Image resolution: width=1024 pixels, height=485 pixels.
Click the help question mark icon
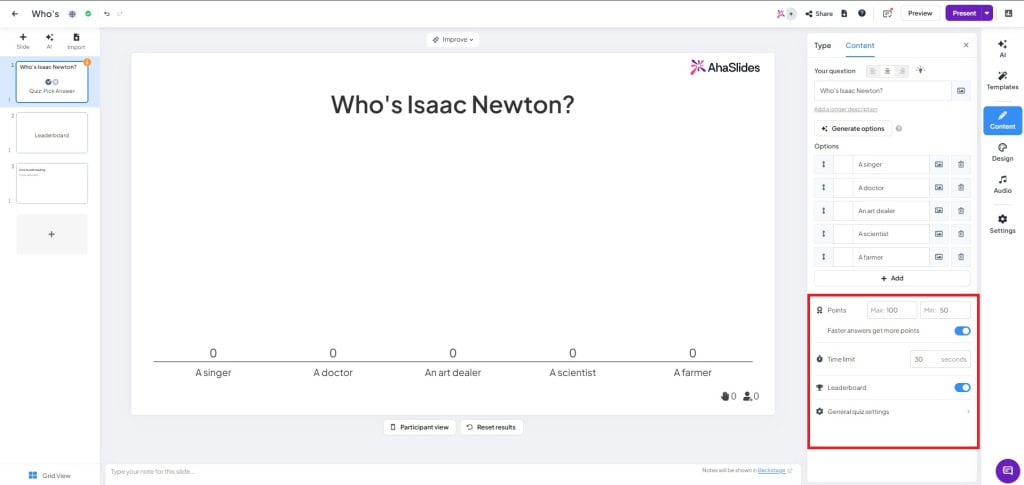pyautogui.click(x=862, y=13)
